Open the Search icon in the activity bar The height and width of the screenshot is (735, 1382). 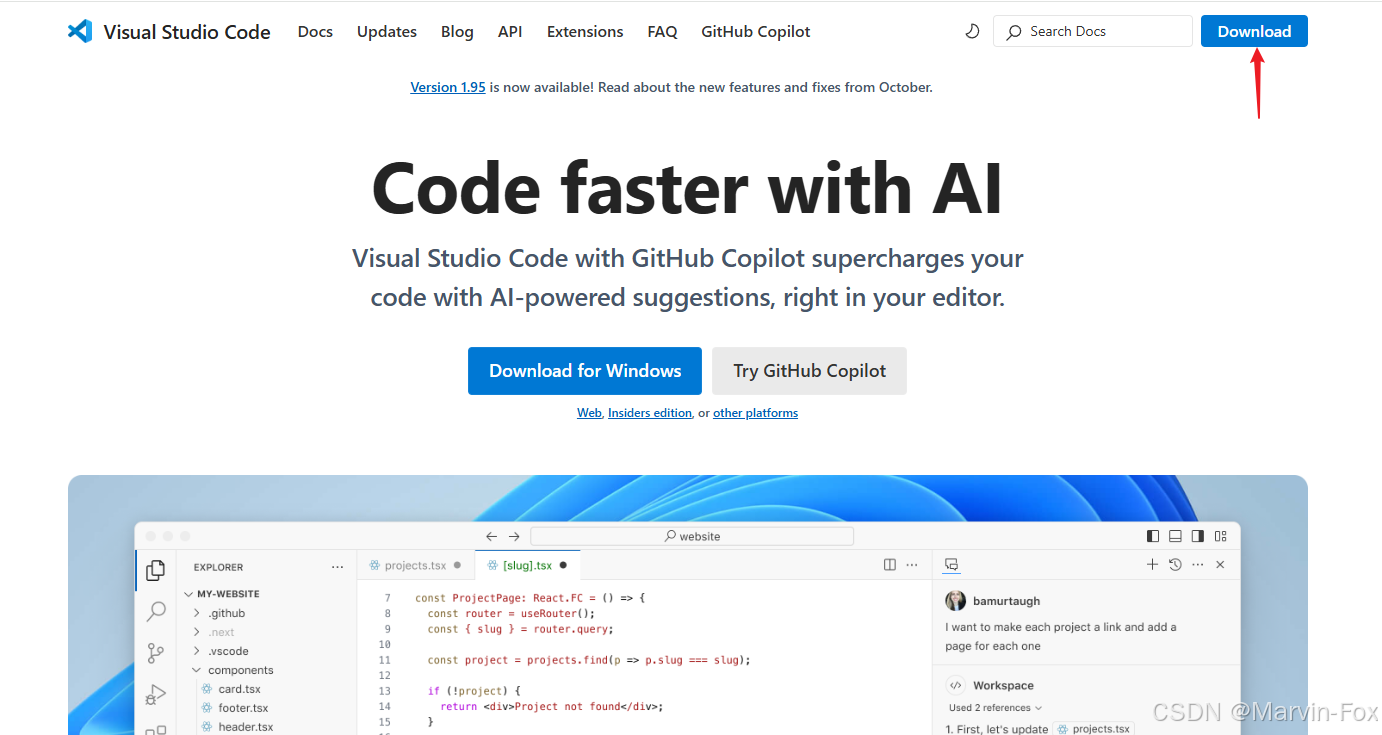[156, 611]
